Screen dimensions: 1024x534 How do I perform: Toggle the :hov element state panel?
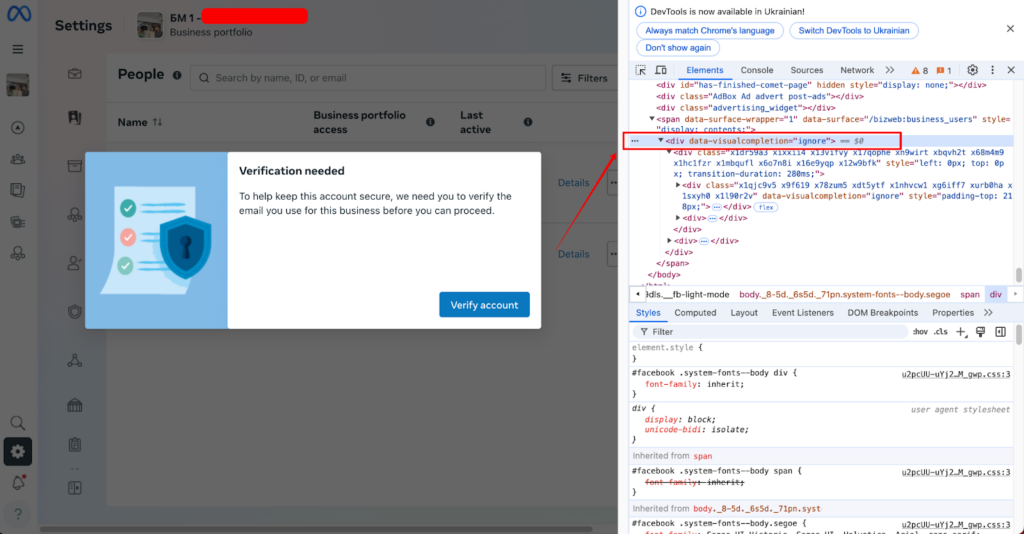(920, 332)
